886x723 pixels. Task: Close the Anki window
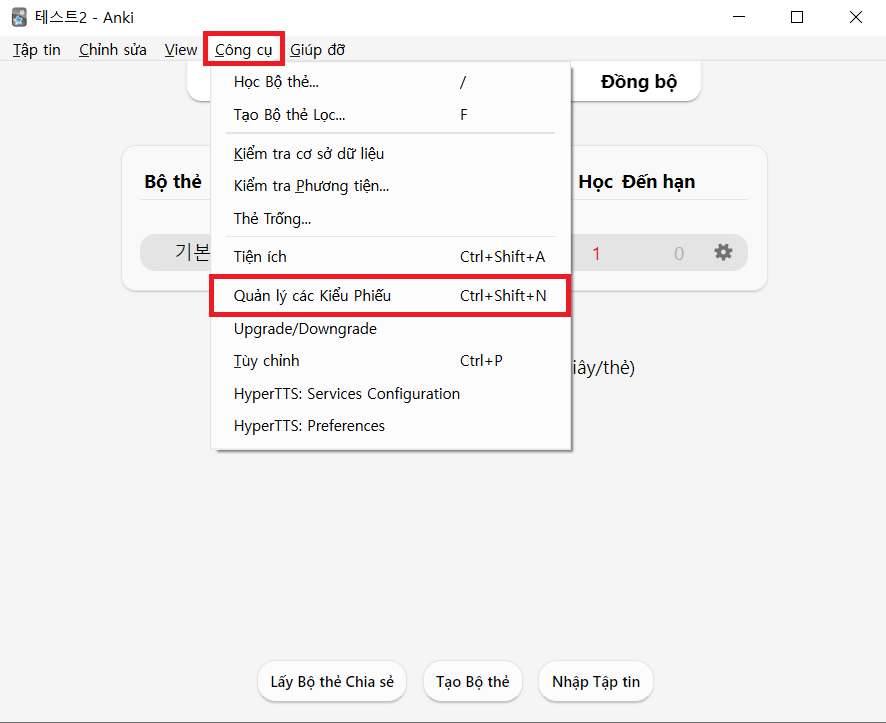[x=855, y=17]
